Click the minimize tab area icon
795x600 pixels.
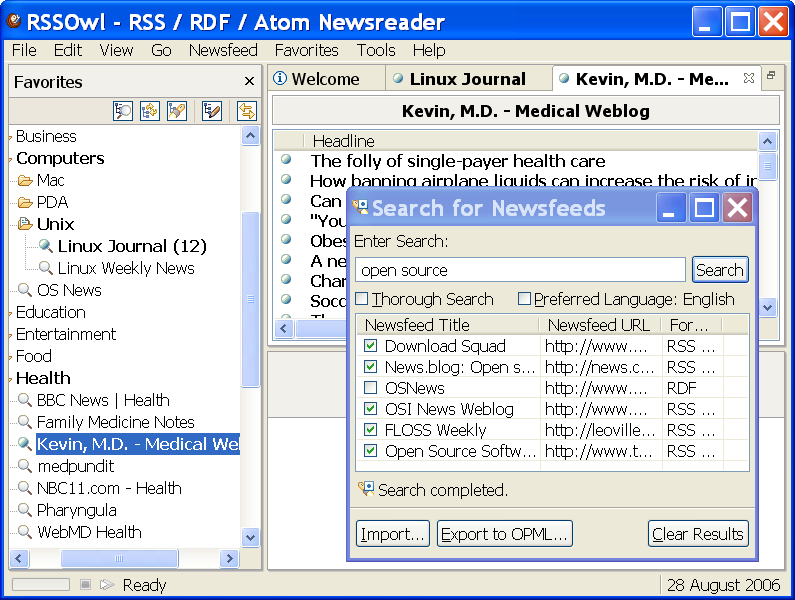[771, 75]
